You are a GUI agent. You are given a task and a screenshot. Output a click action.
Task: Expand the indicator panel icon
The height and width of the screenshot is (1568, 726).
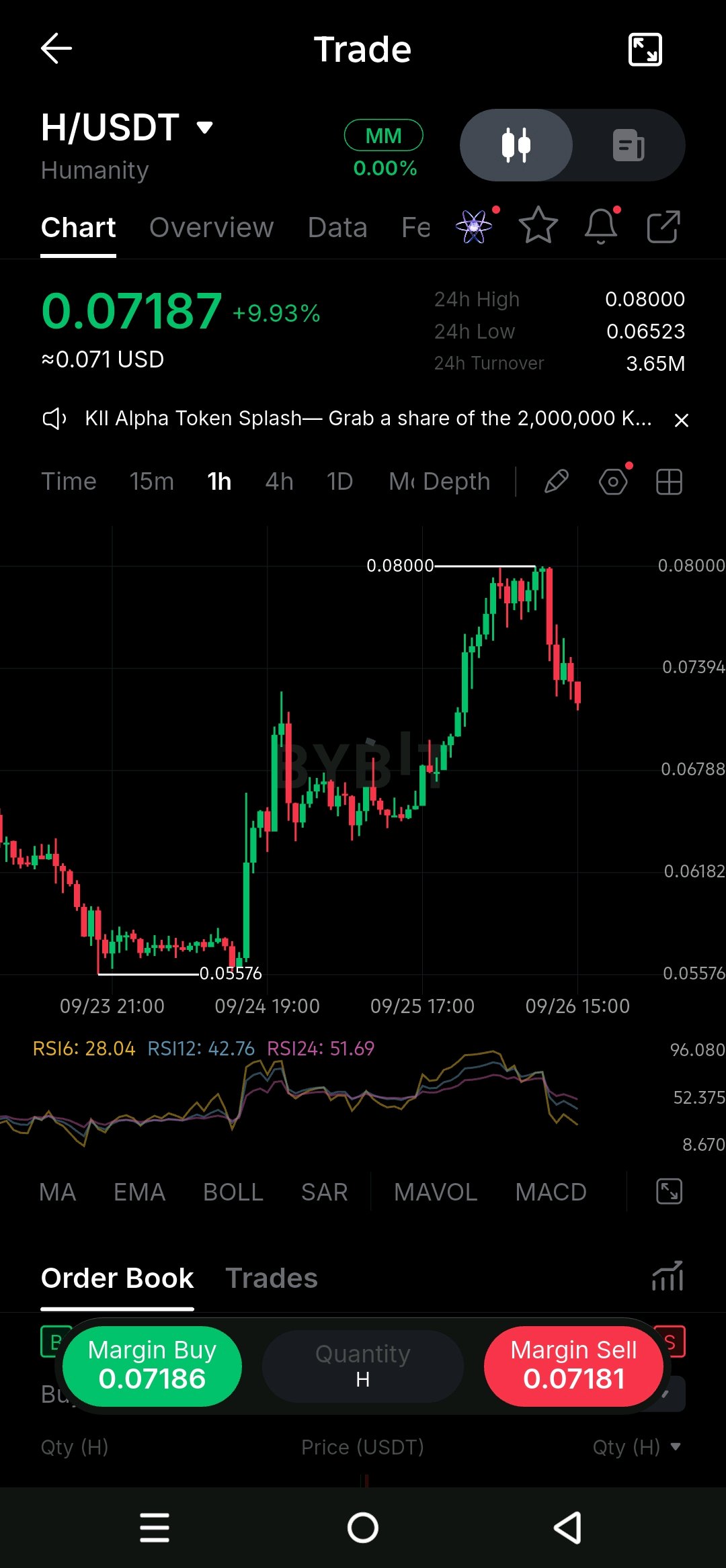point(669,1192)
